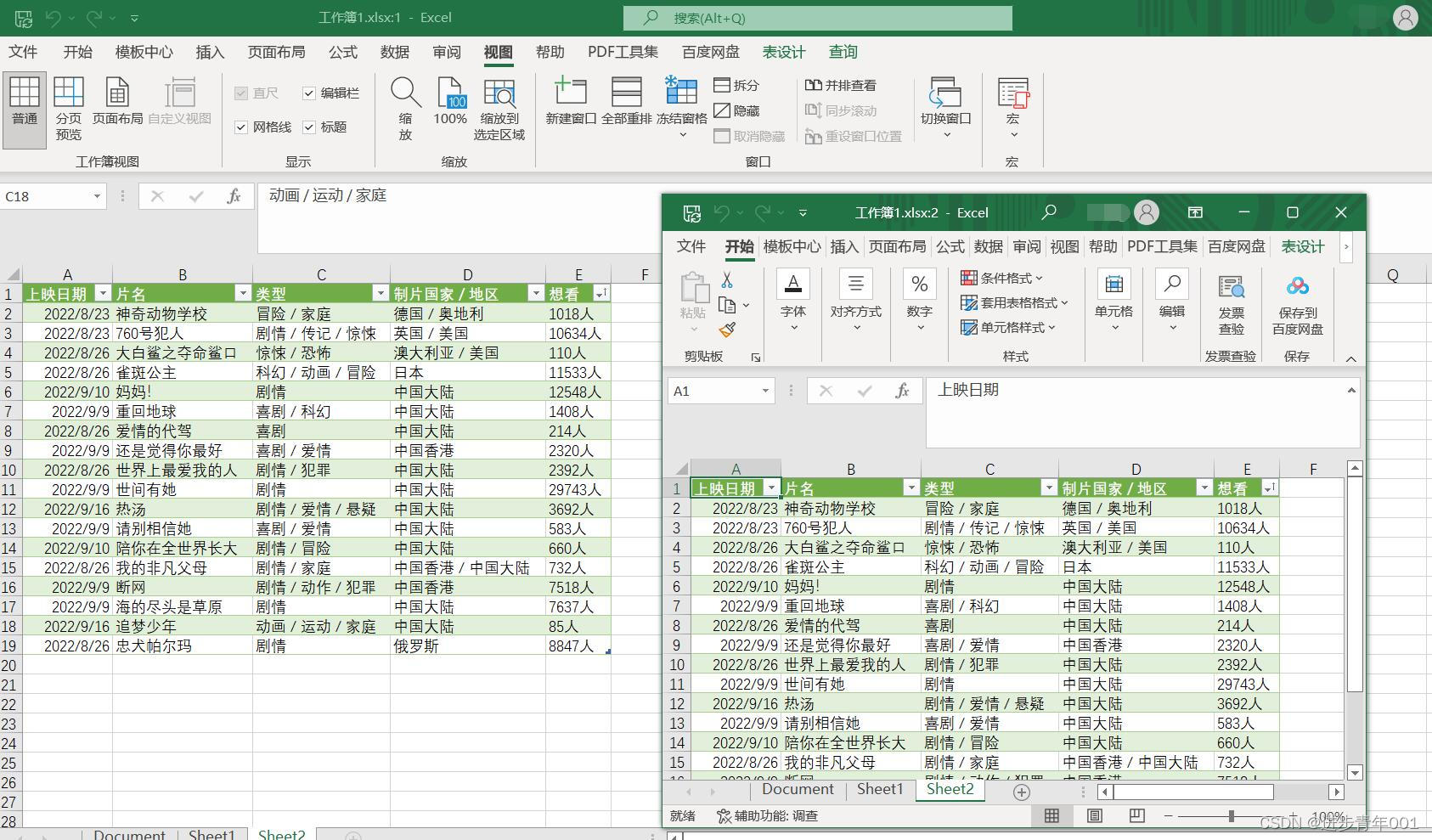Open Switch Windows icon
1432x840 pixels.
coord(945,93)
